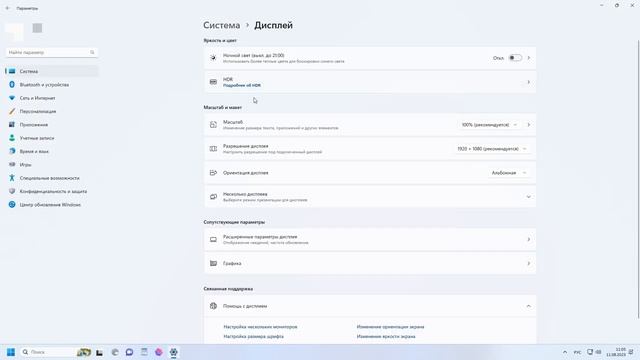Click the Графика icon
640x360 pixels.
[213, 263]
